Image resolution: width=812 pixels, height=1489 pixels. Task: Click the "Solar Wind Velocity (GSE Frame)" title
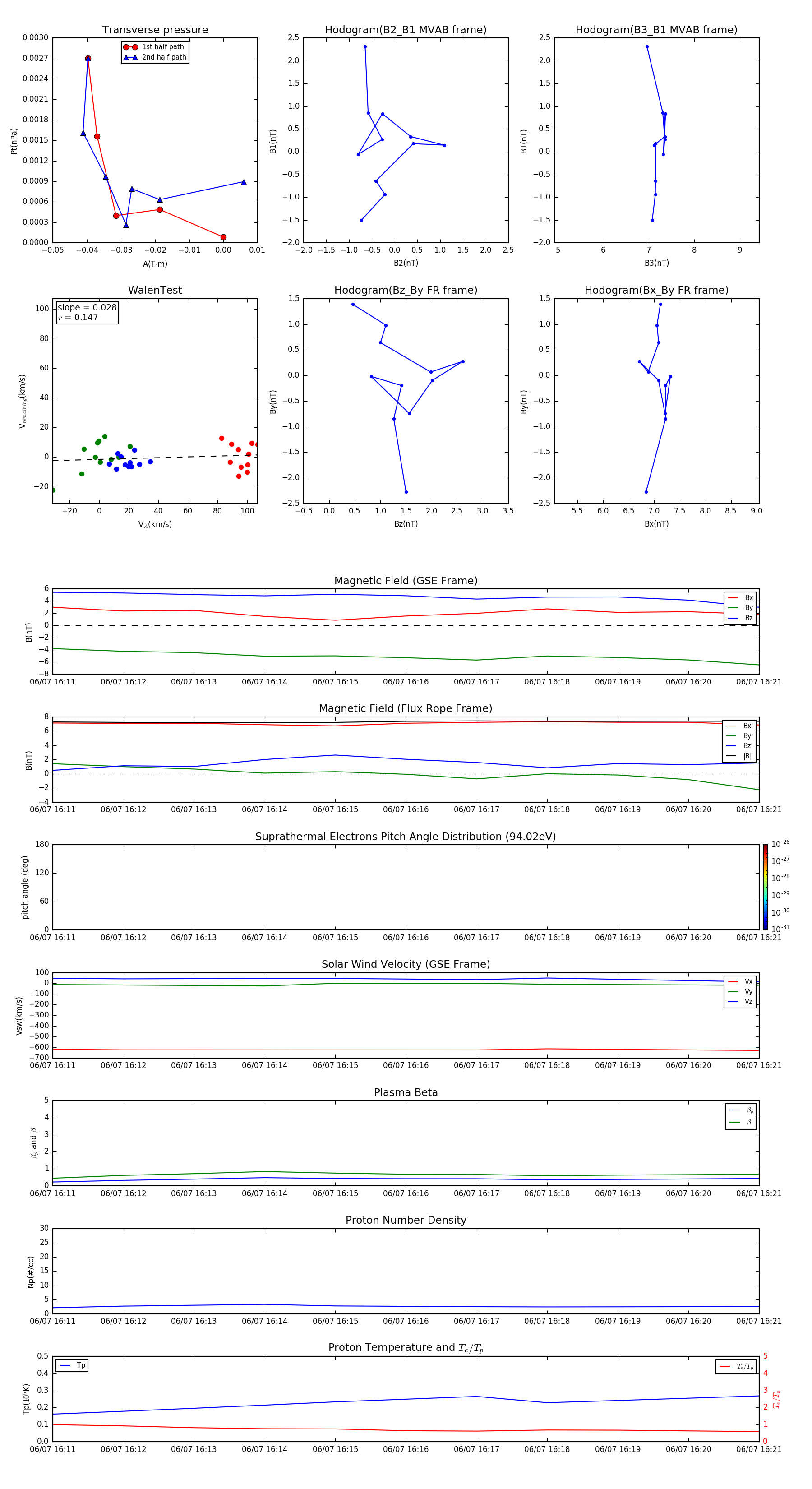point(406,965)
